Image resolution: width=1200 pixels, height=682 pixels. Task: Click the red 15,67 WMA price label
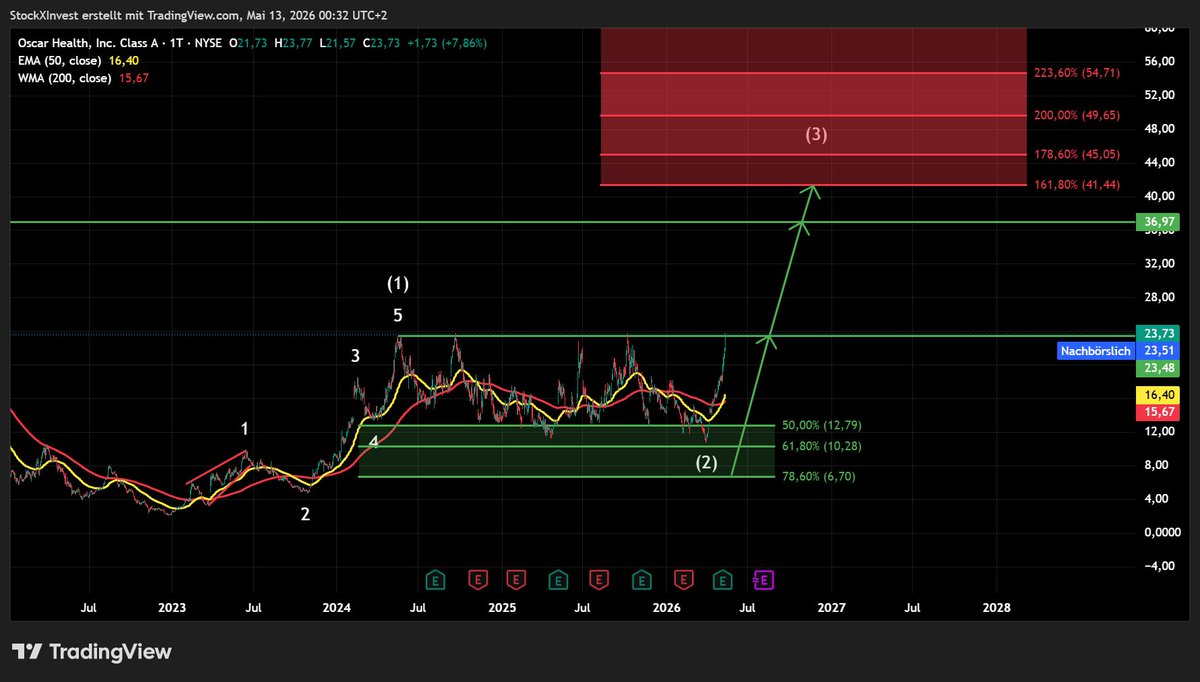[x=1158, y=412]
